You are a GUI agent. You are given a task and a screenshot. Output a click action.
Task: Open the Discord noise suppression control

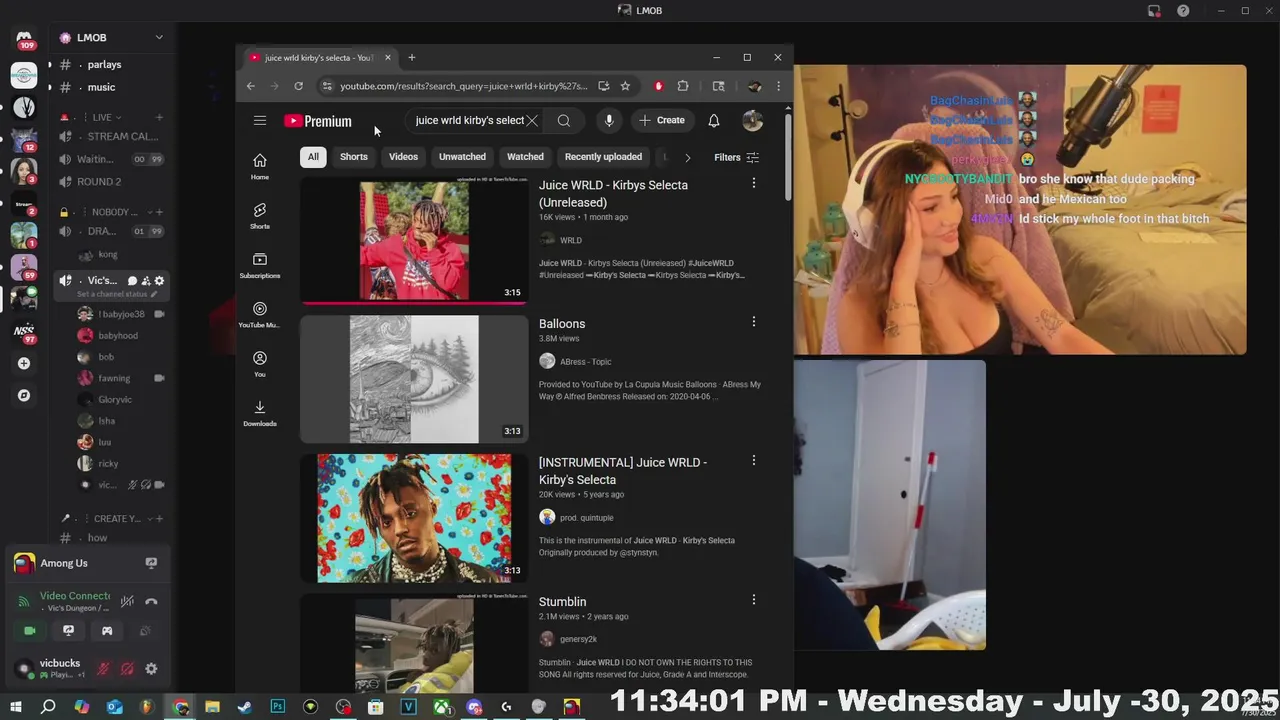pos(127,601)
